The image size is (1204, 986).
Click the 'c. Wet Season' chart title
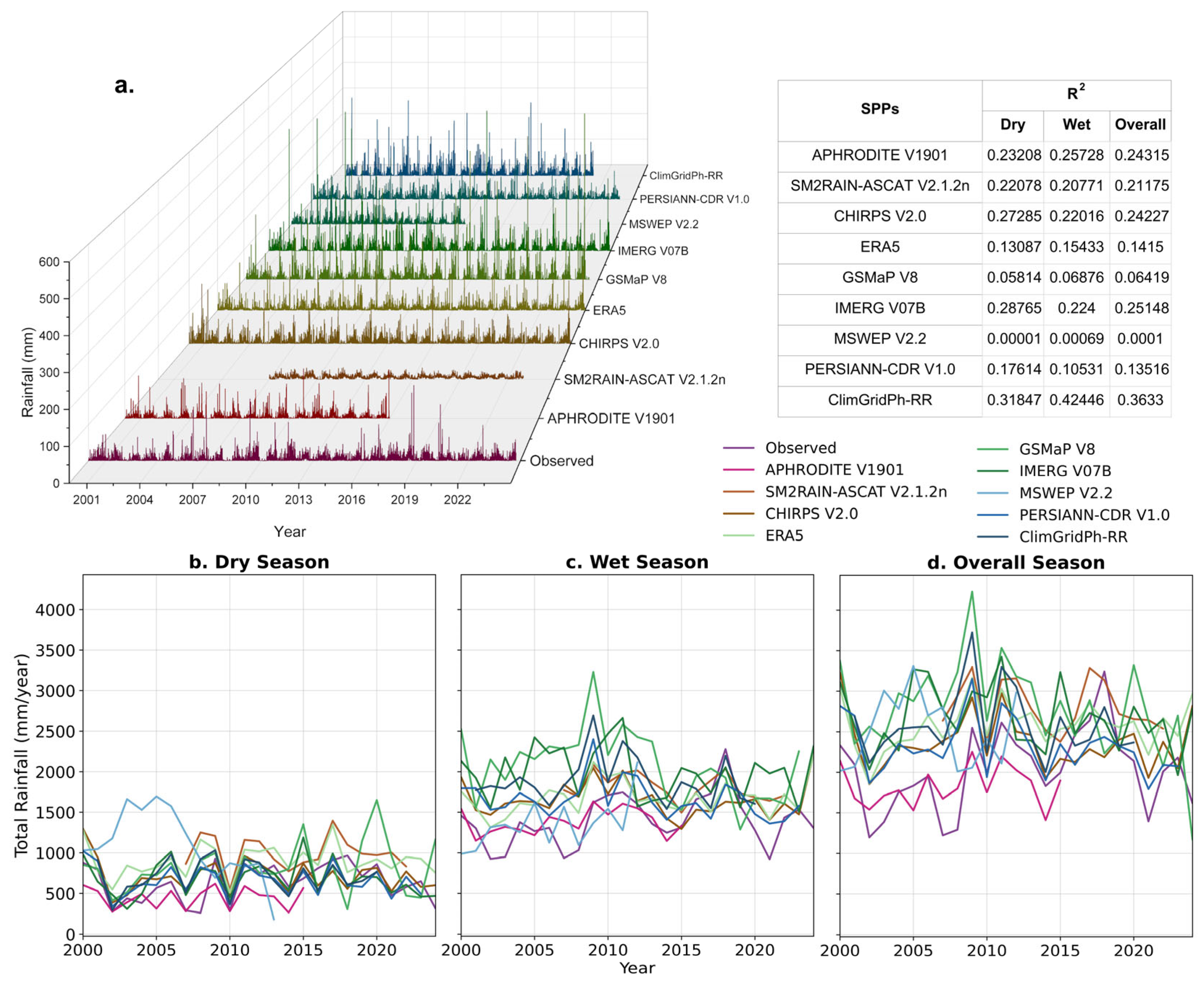[637, 562]
